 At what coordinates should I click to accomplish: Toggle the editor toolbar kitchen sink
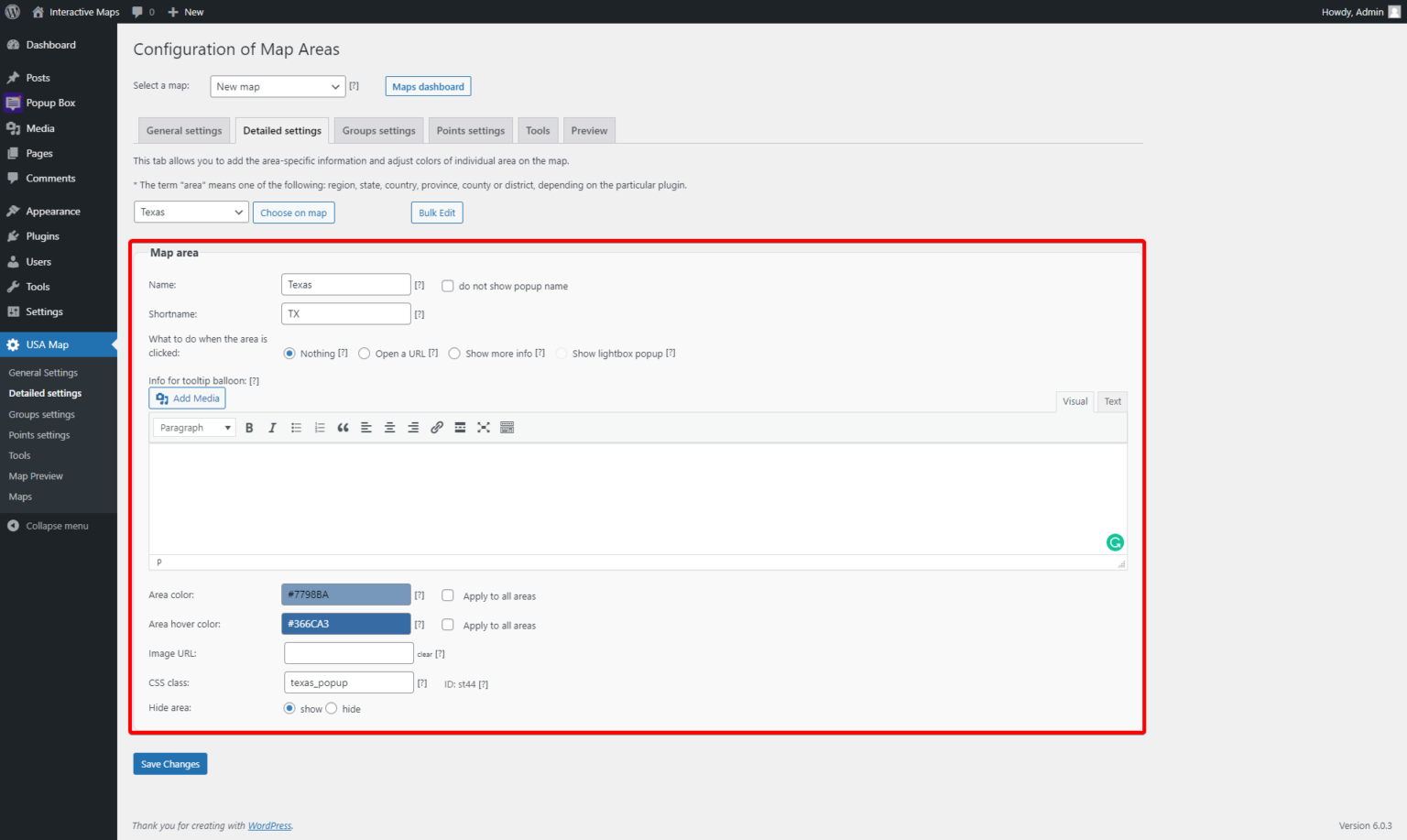click(507, 428)
